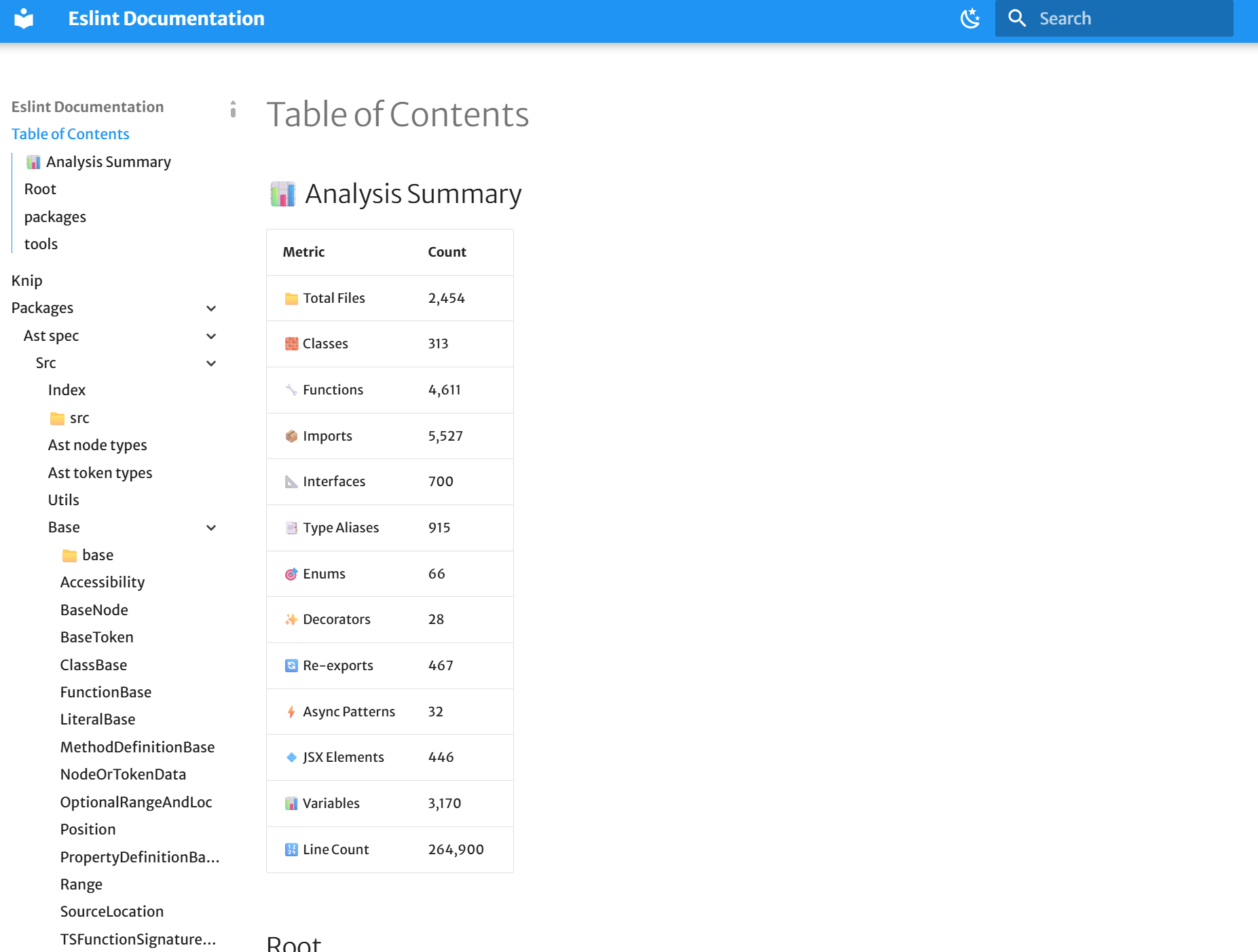The image size is (1258, 952).
Task: Click the Count column header
Action: pyautogui.click(x=447, y=253)
